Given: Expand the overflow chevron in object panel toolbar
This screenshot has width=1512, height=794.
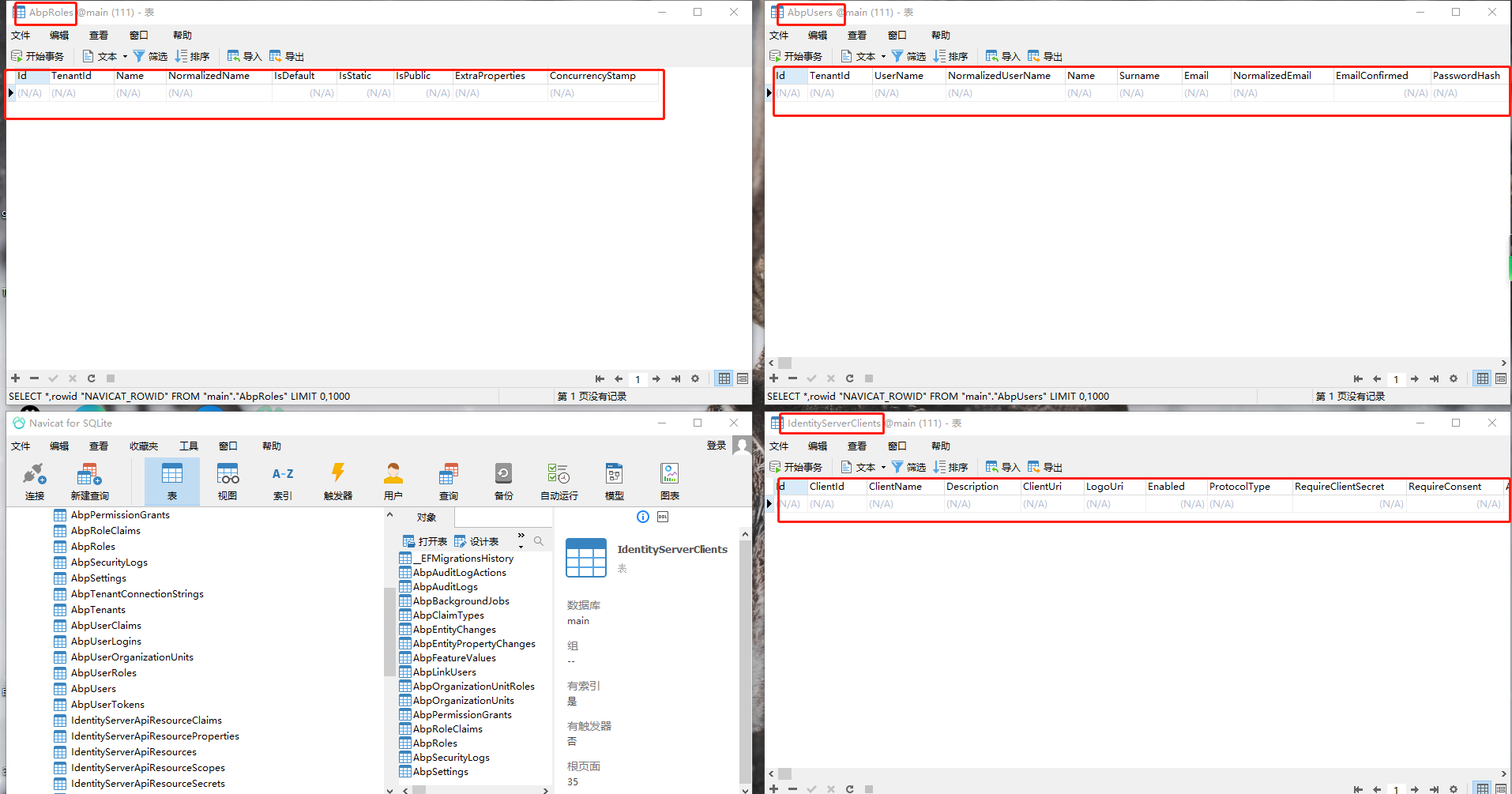Looking at the screenshot, I should pos(520,536).
